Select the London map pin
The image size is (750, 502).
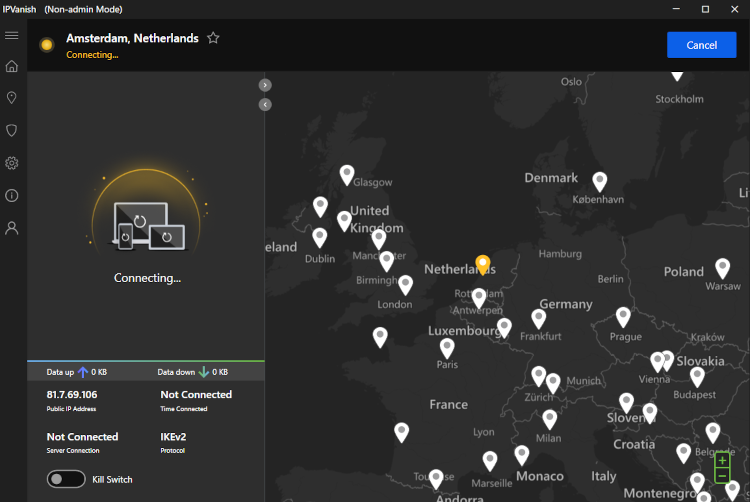pyautogui.click(x=406, y=284)
